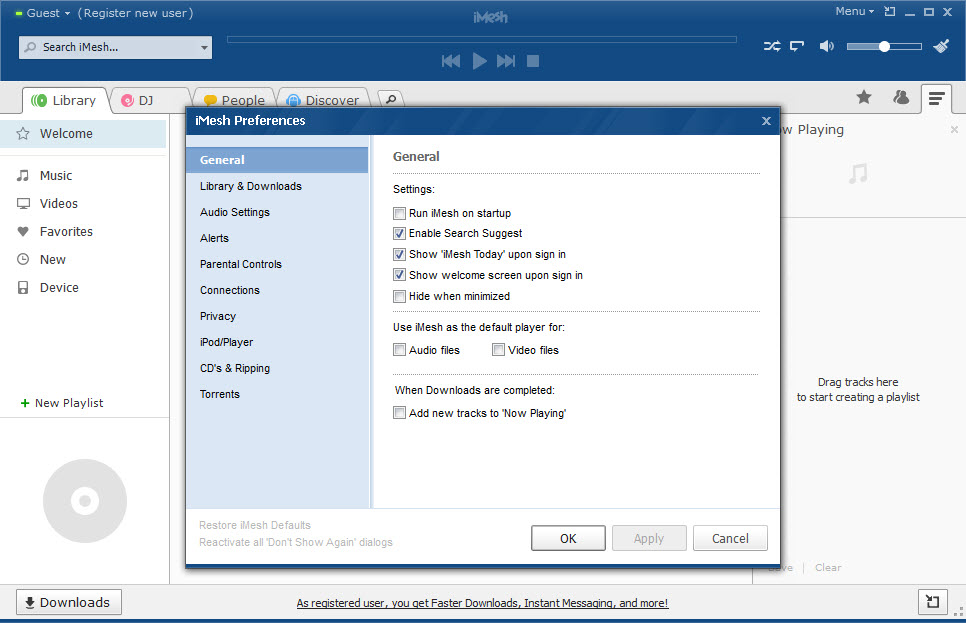Image resolution: width=966 pixels, height=623 pixels.
Task: Start playback with the play button
Action: pos(479,61)
